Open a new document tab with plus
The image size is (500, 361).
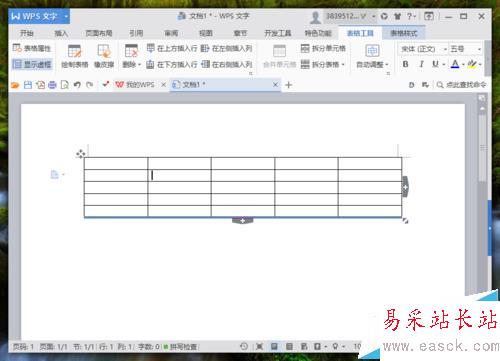pos(289,85)
